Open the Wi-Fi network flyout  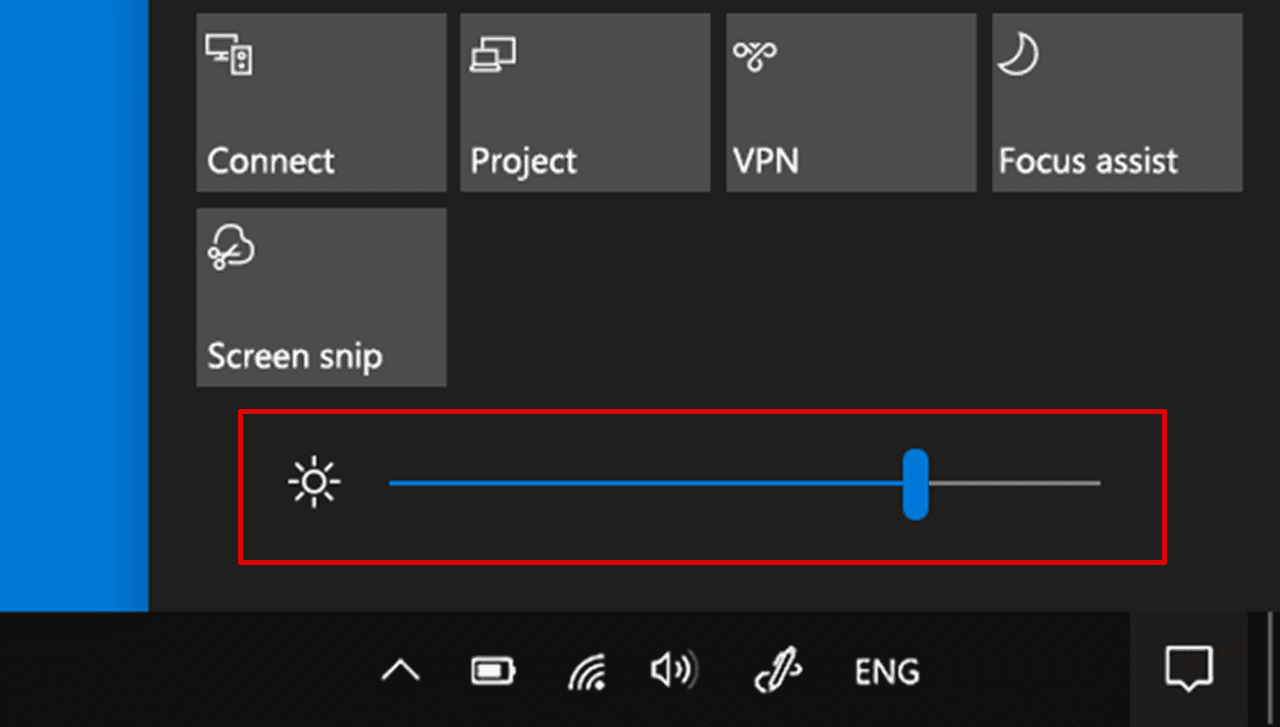[x=587, y=671]
